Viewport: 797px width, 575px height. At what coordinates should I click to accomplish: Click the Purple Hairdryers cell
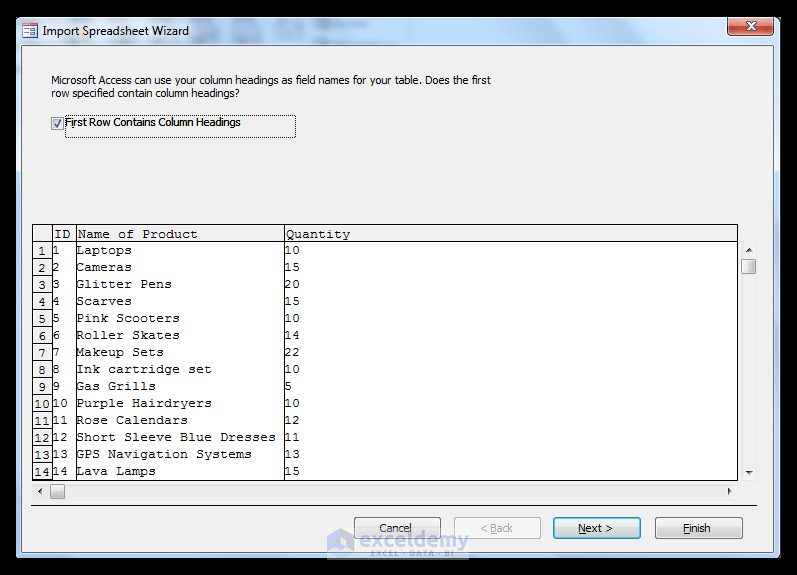[x=180, y=404]
